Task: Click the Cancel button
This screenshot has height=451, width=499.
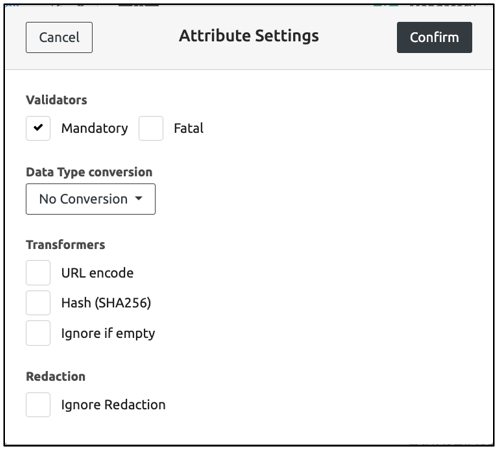Action: point(59,37)
